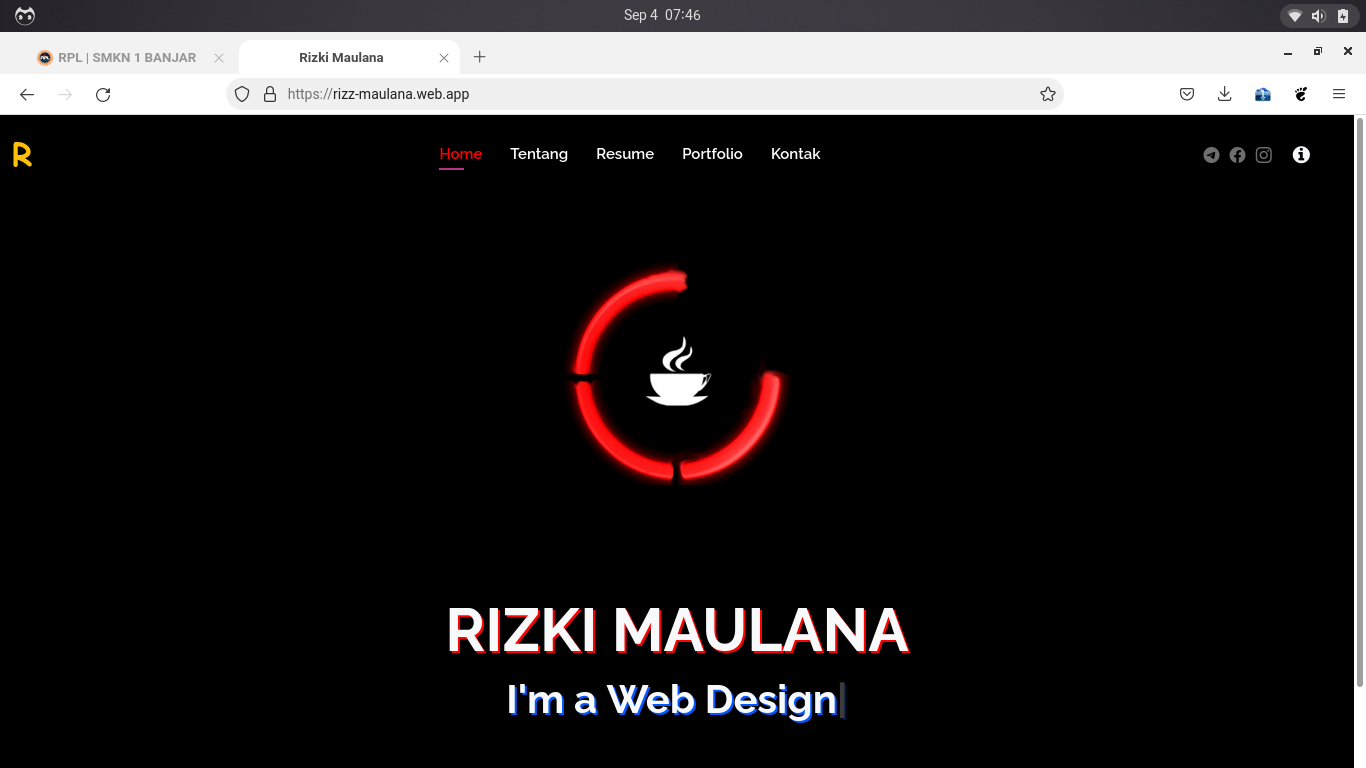
Task: Open the Facebook social link icon
Action: pos(1237,155)
